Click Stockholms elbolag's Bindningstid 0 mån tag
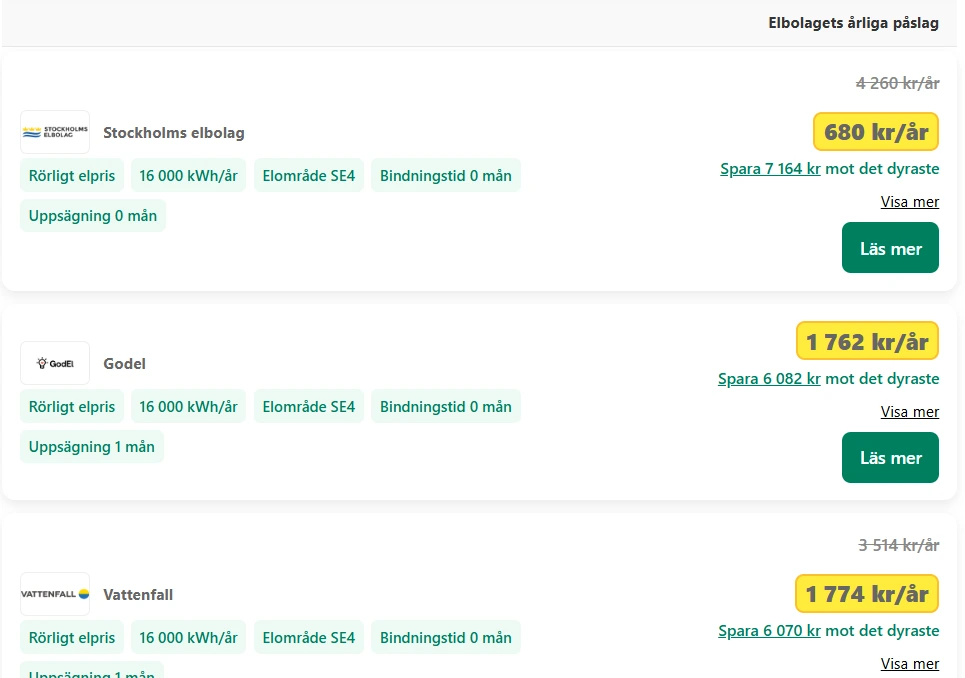 pyautogui.click(x=446, y=176)
